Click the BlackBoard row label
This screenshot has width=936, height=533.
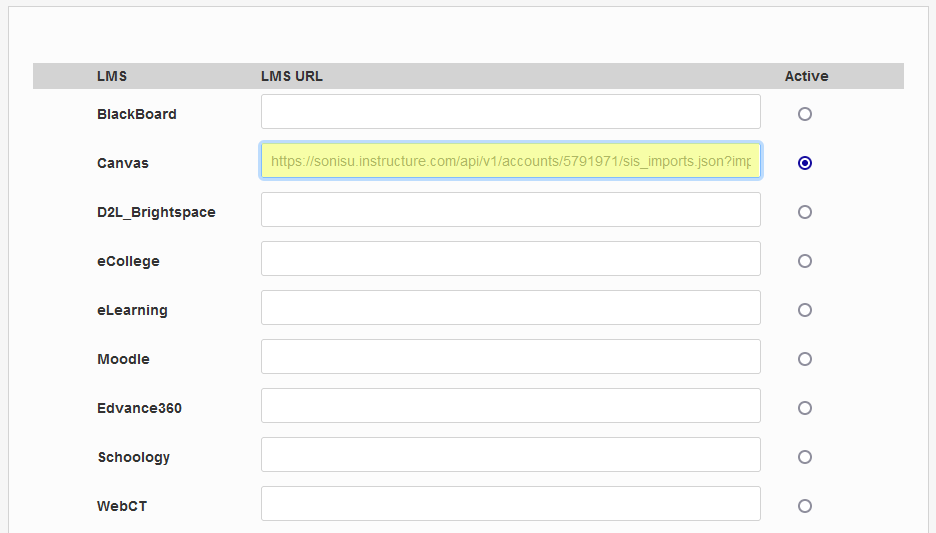click(137, 114)
